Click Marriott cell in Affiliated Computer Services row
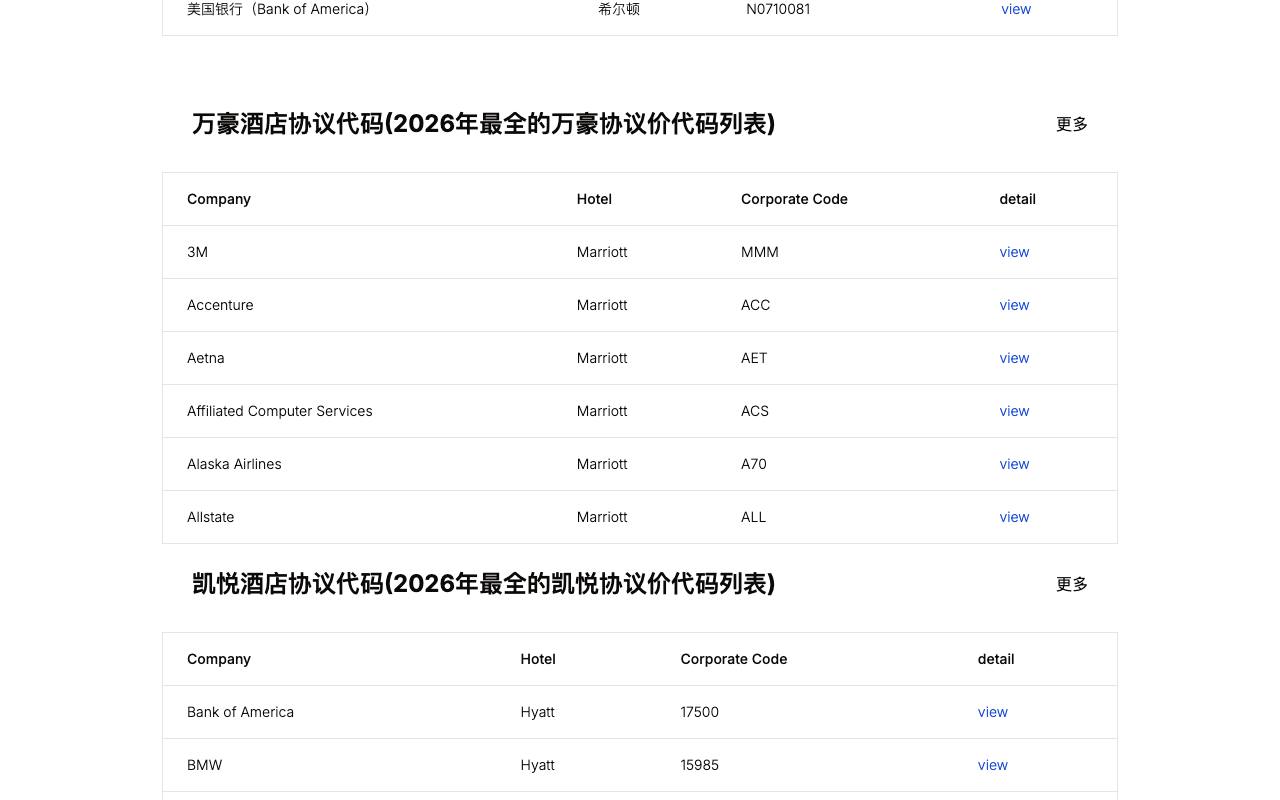The height and width of the screenshot is (800, 1280). click(x=602, y=411)
